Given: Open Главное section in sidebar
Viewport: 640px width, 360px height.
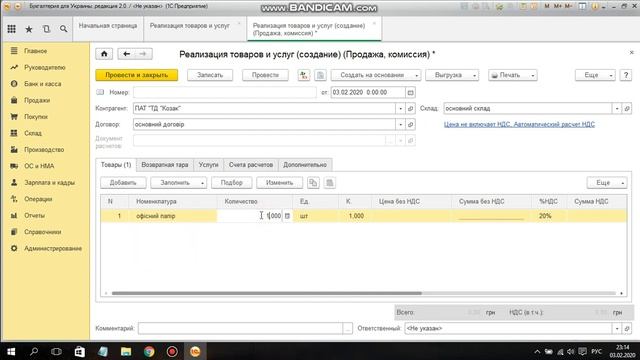Looking at the screenshot, I should coord(36,51).
